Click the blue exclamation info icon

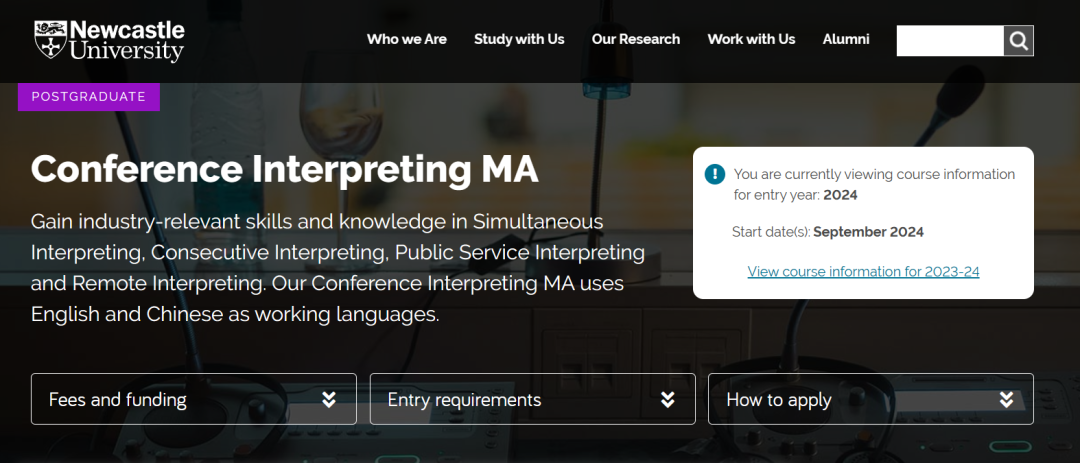click(715, 175)
